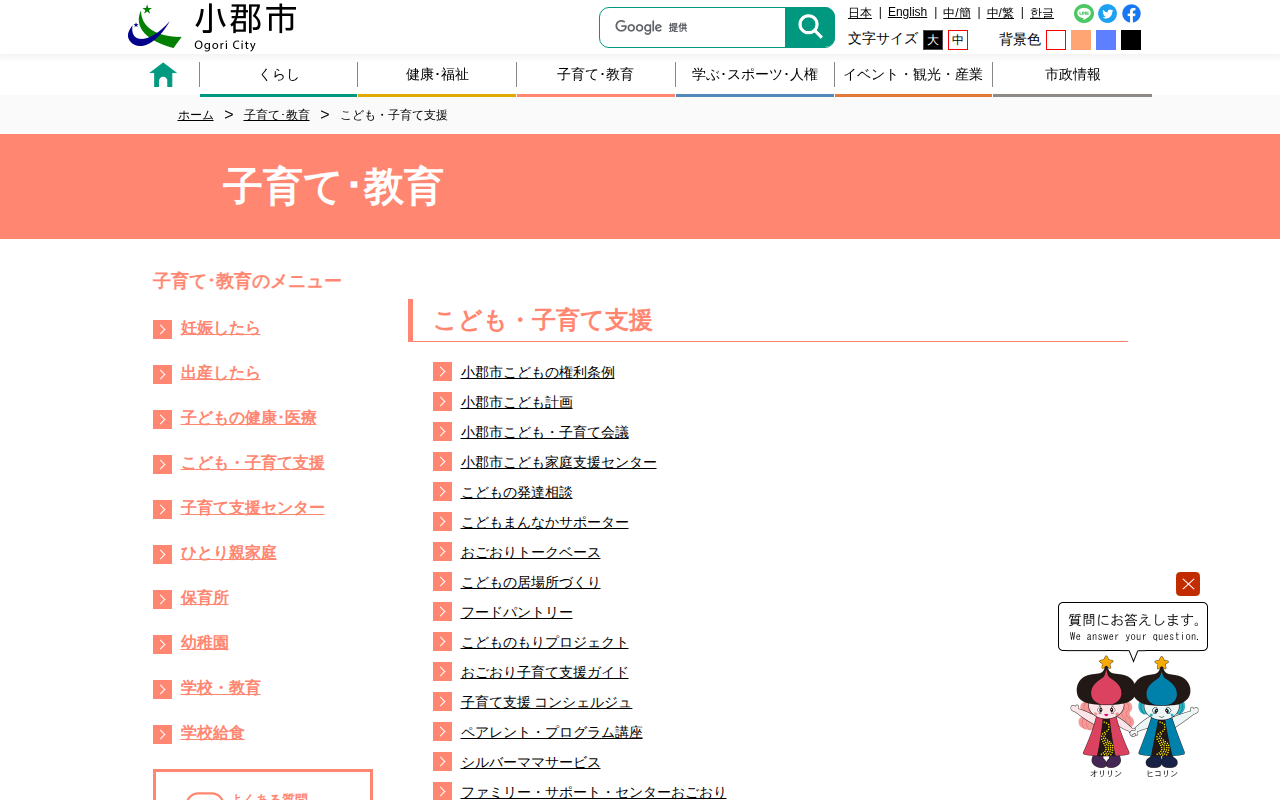Set text size to 中 (medium)
The width and height of the screenshot is (1280, 800).
958,40
